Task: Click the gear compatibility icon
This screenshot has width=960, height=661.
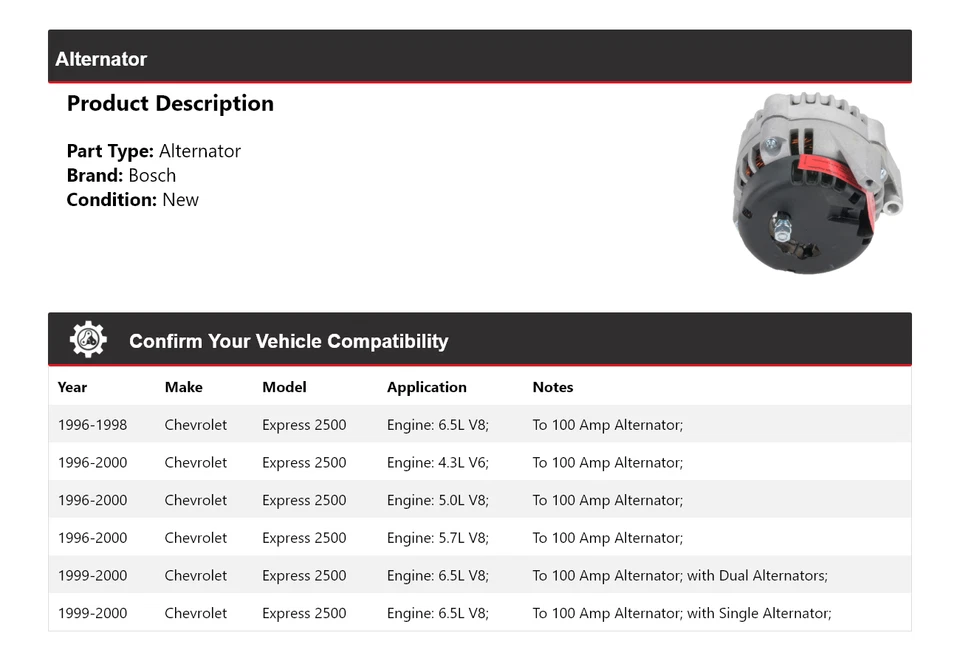Action: pos(88,339)
